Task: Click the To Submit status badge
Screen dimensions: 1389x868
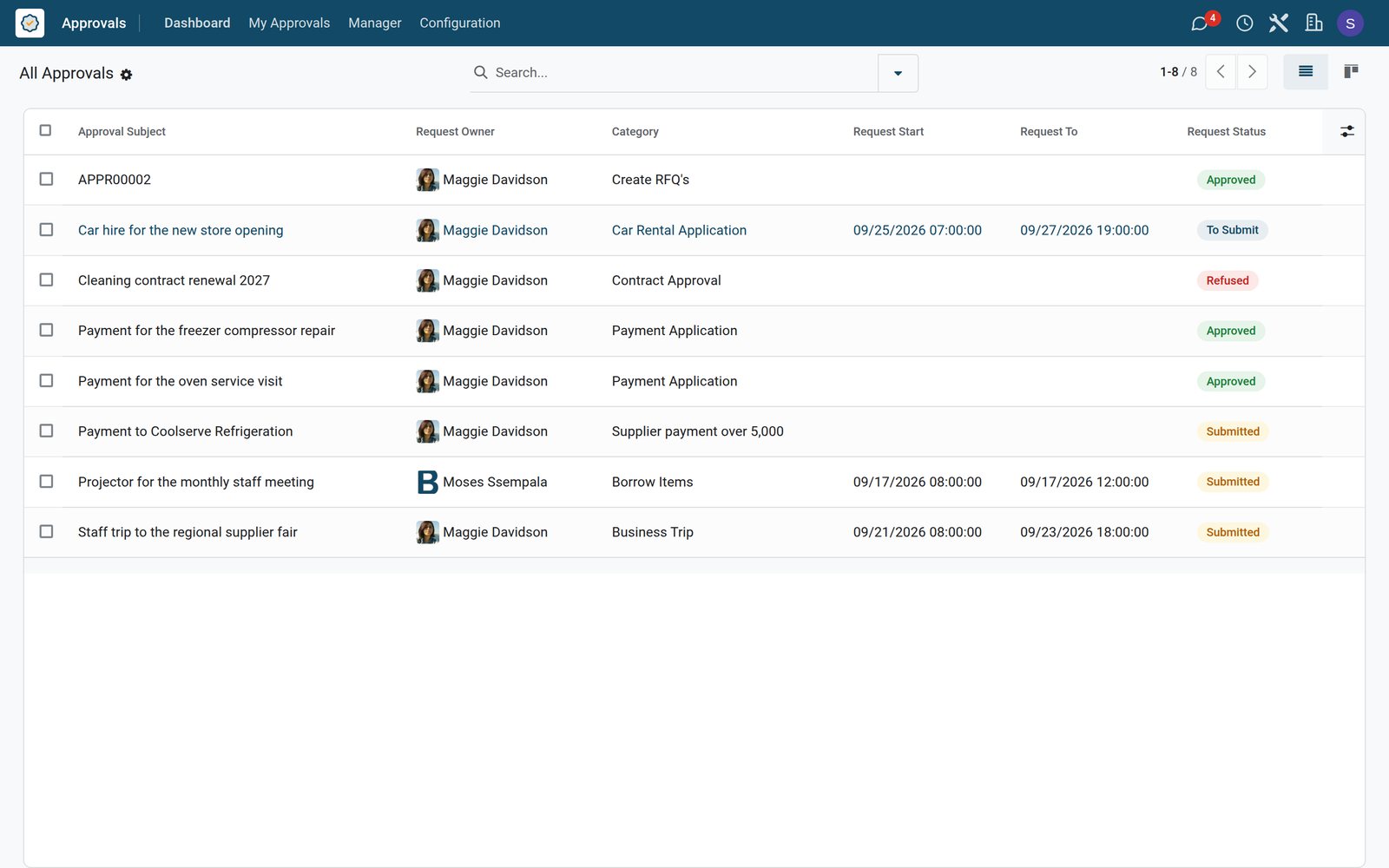Action: pos(1232,230)
